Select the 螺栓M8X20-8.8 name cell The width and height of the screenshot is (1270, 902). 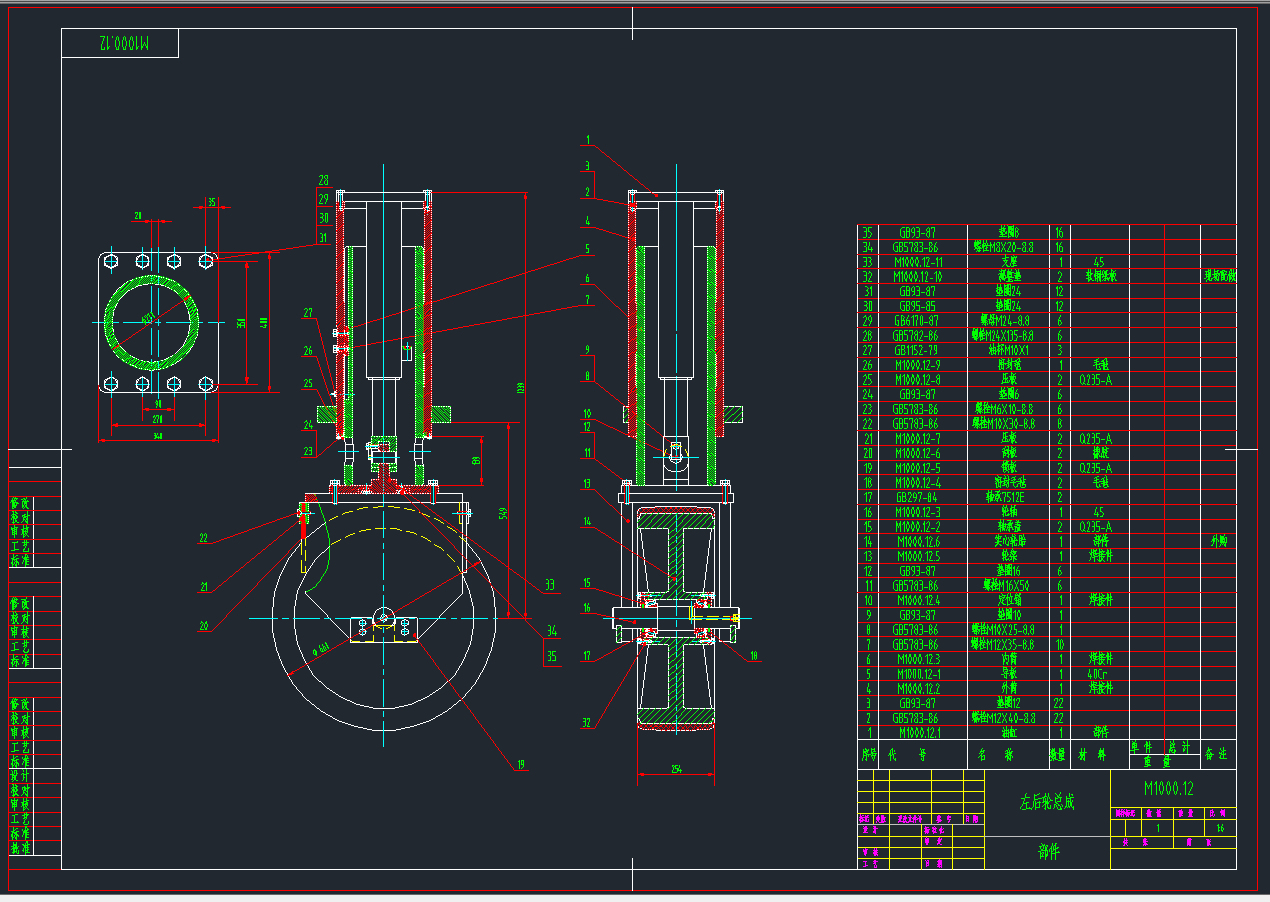pyautogui.click(x=1004, y=247)
